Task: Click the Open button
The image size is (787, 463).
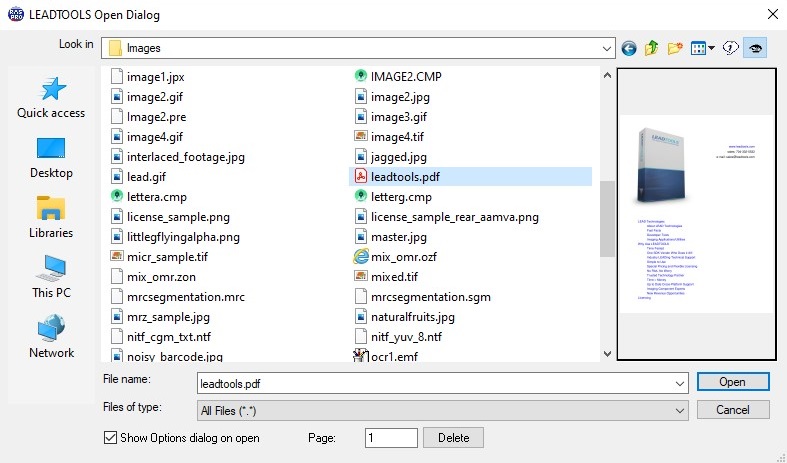Action: click(x=733, y=382)
